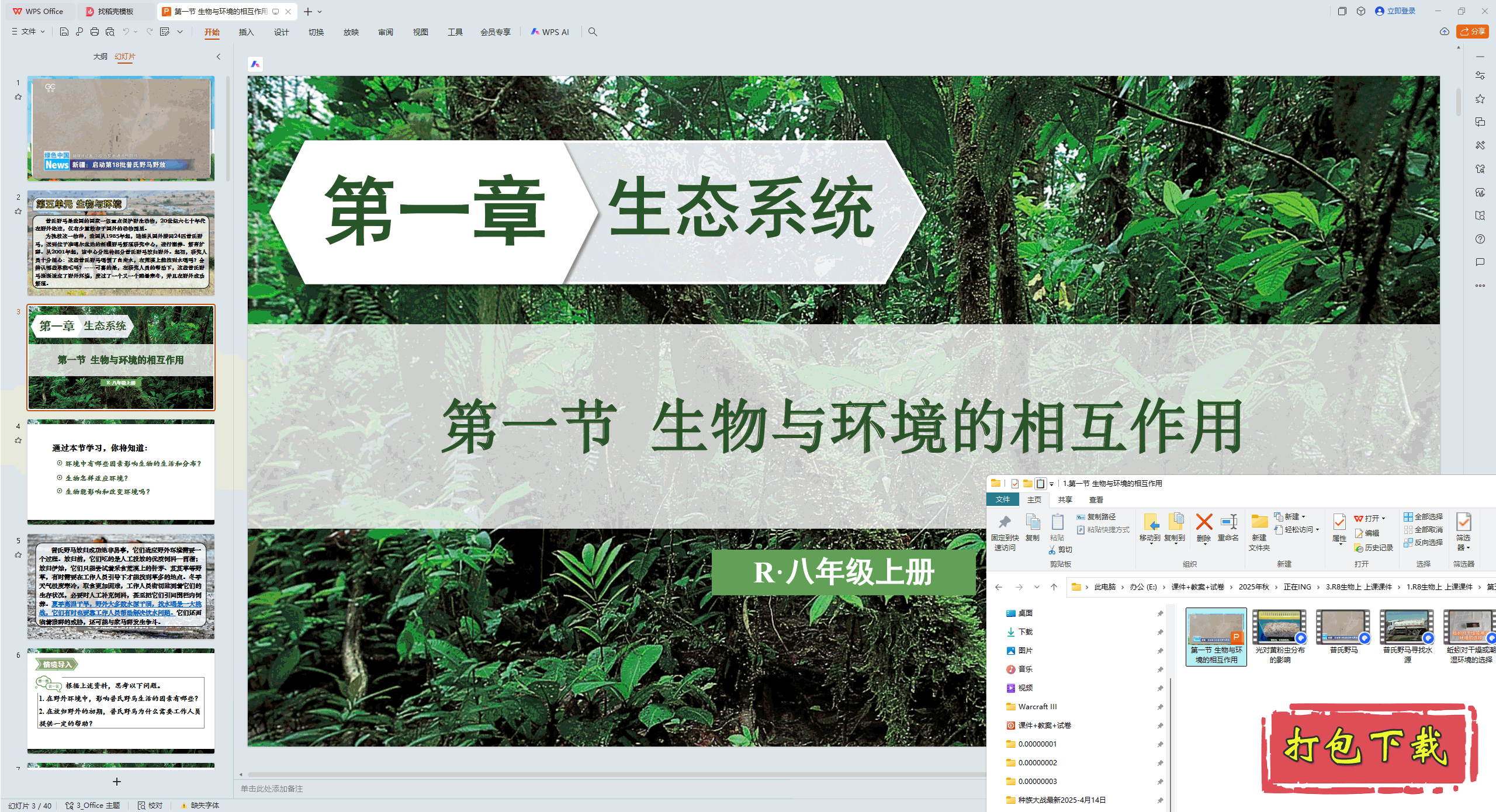Click the Print icon in toolbar
Viewport: 1496px width, 812px height.
pos(95,32)
